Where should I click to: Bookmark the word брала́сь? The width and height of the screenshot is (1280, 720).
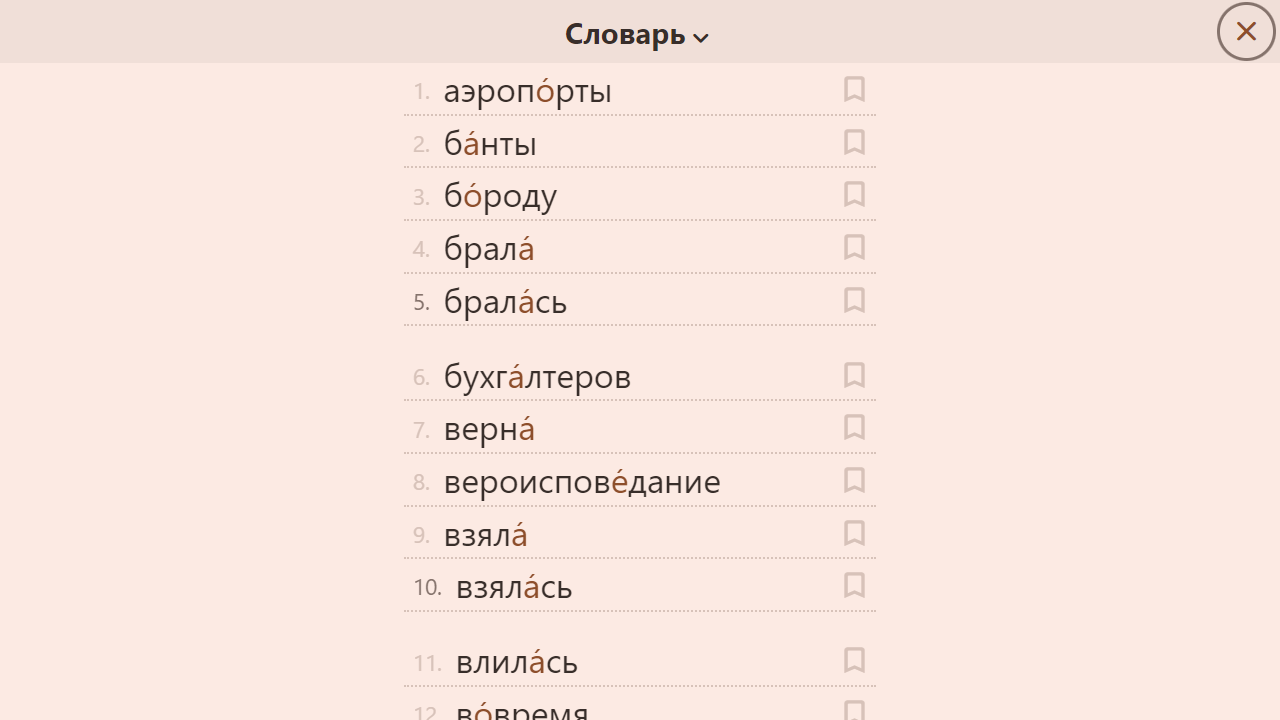[854, 300]
